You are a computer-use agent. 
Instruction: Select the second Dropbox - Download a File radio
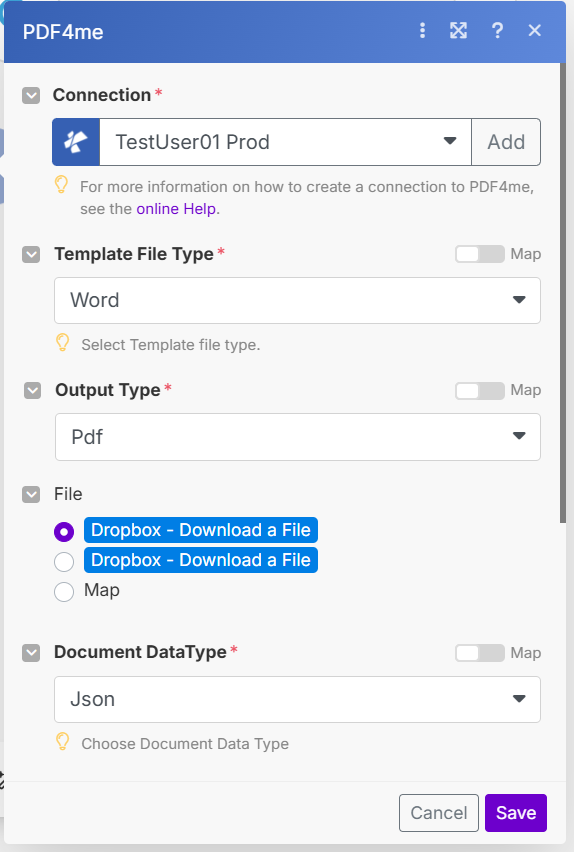(64, 561)
